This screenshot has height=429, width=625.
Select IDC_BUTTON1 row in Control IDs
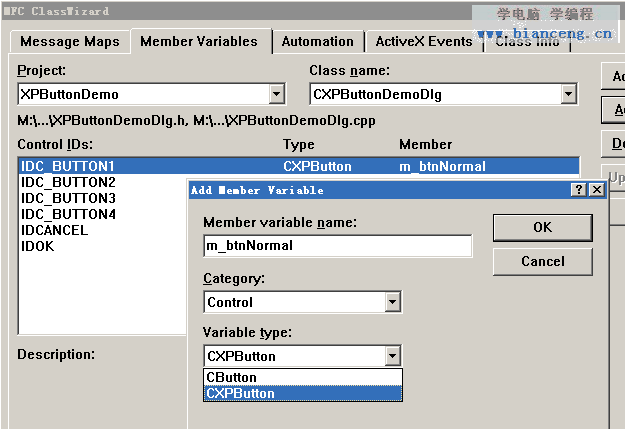point(299,166)
